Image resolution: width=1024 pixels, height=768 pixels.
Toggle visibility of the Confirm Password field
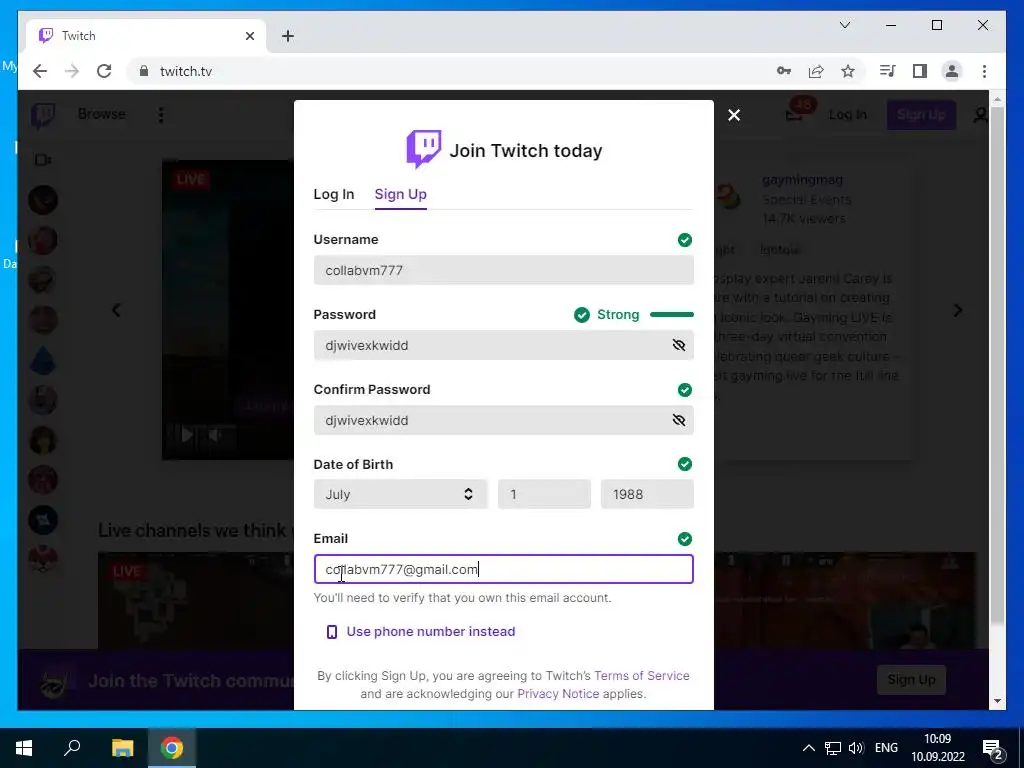(x=679, y=420)
